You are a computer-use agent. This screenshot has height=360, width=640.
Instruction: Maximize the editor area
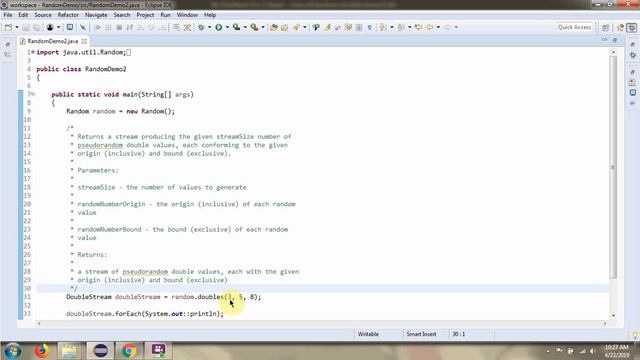coord(615,40)
